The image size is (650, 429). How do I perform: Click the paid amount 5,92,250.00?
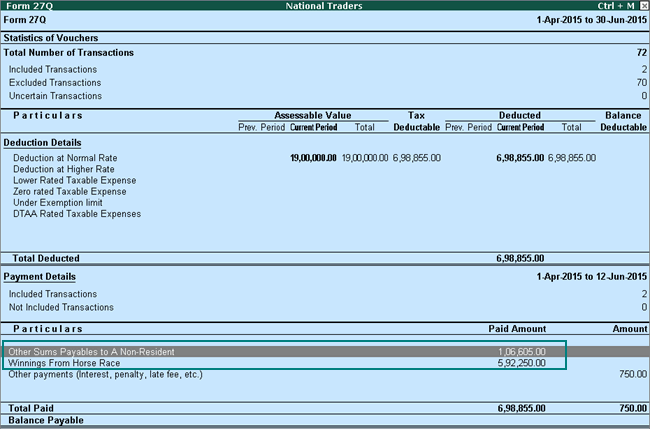(x=522, y=363)
